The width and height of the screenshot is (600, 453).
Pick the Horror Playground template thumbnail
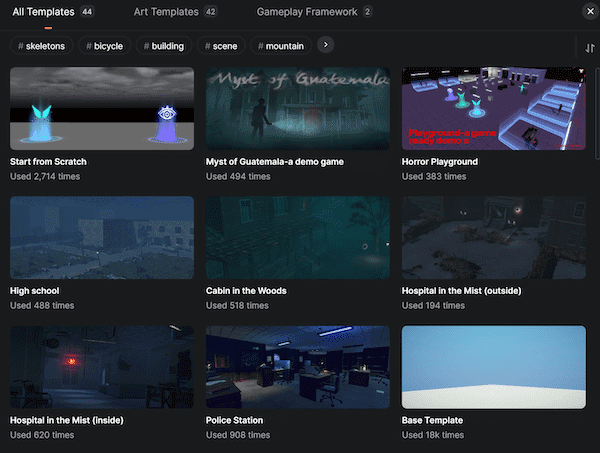click(x=493, y=108)
